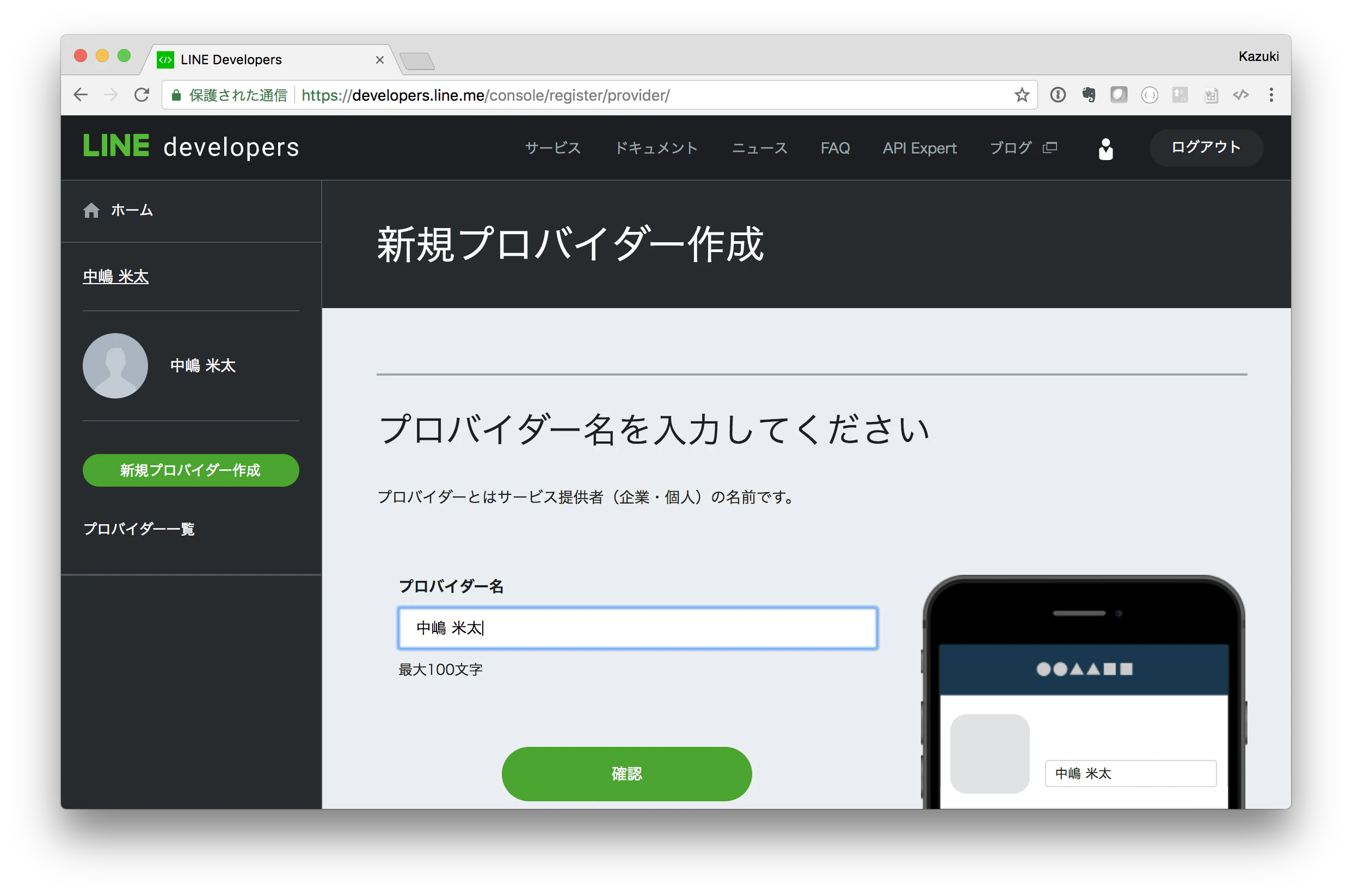Click the 新規プロバイダー作成 sidebar button
Image resolution: width=1352 pixels, height=896 pixels.
(191, 470)
